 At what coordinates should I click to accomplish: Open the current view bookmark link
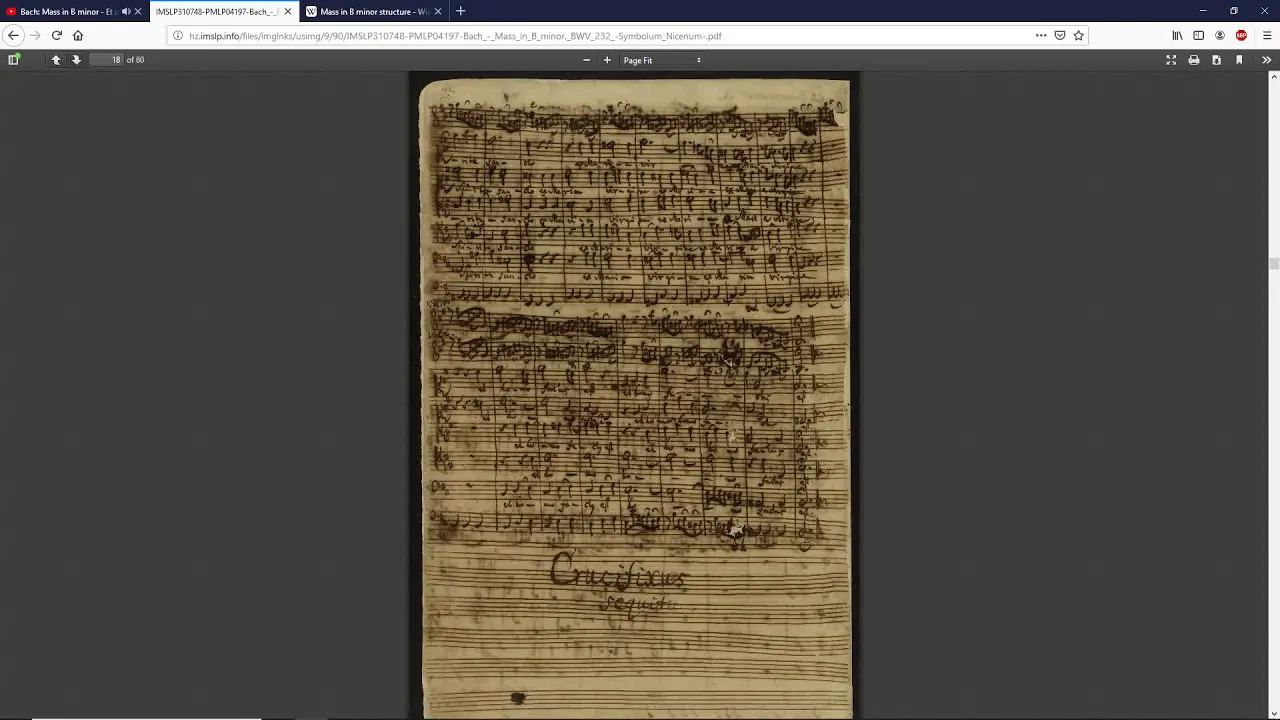click(1239, 60)
